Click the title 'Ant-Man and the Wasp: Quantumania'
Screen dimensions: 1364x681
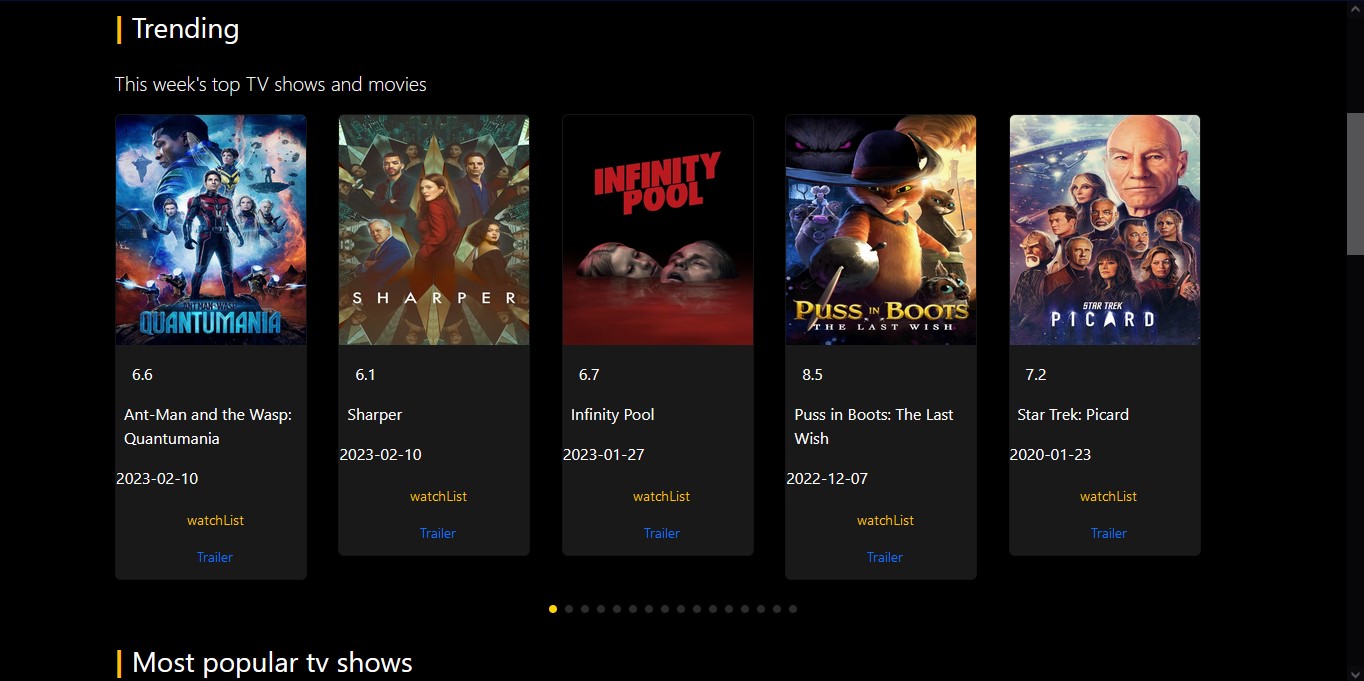click(208, 426)
